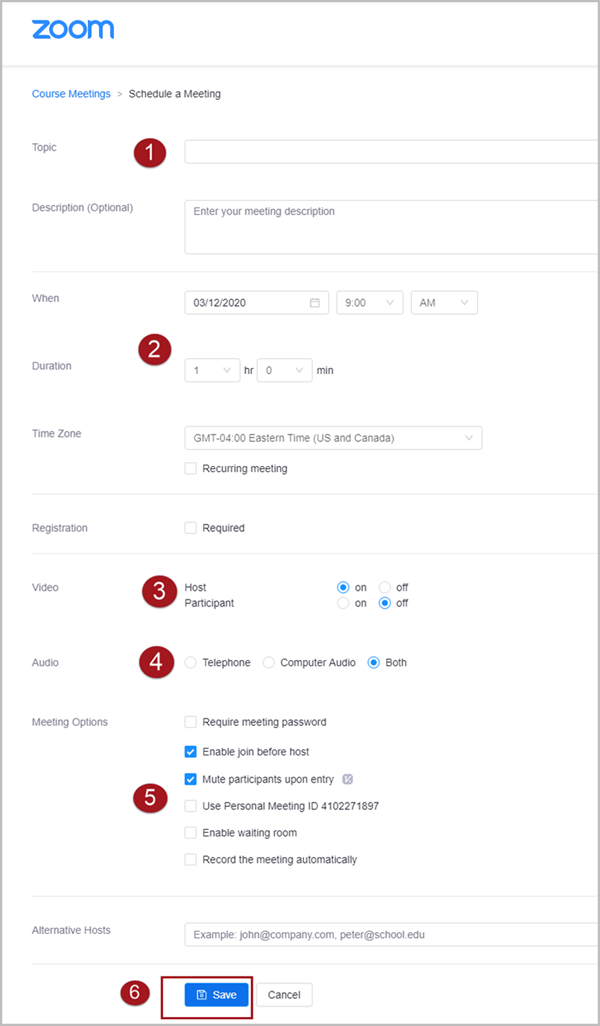Image resolution: width=600 pixels, height=1026 pixels.
Task: Open the calendar icon in date field
Action: coord(315,303)
